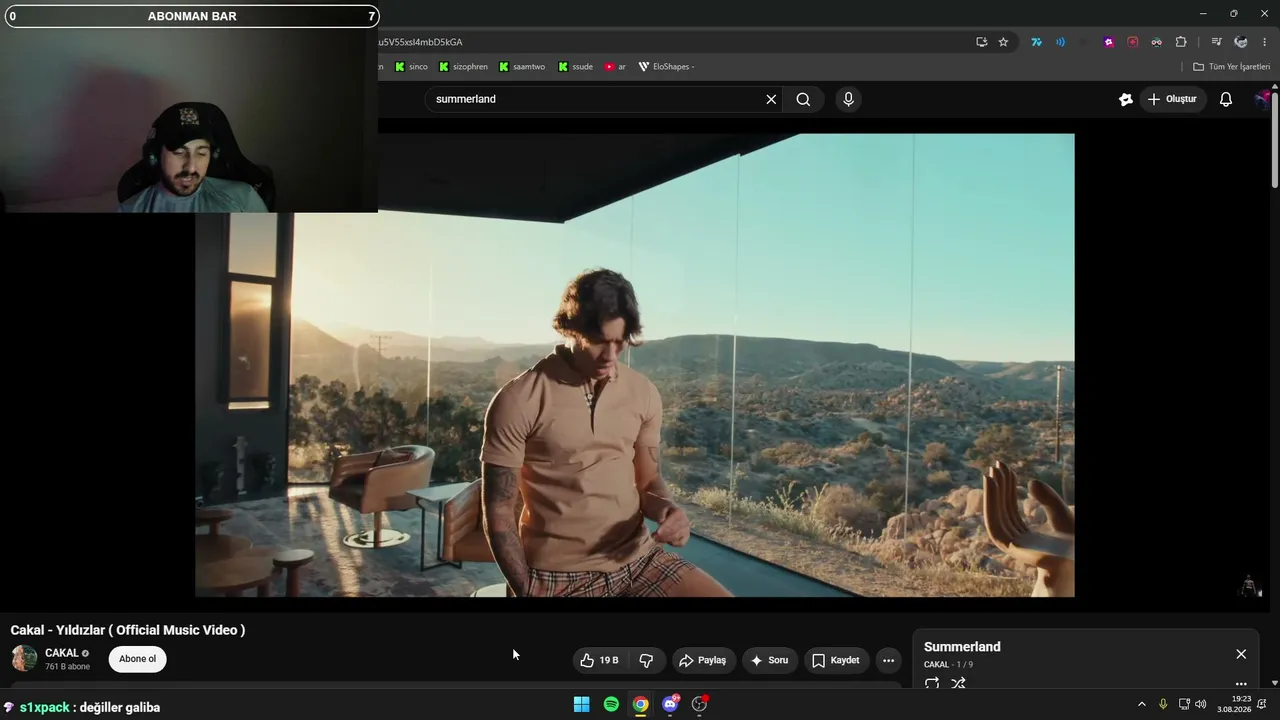Open the system volume control
Viewport: 1280px width, 720px height.
1201,704
